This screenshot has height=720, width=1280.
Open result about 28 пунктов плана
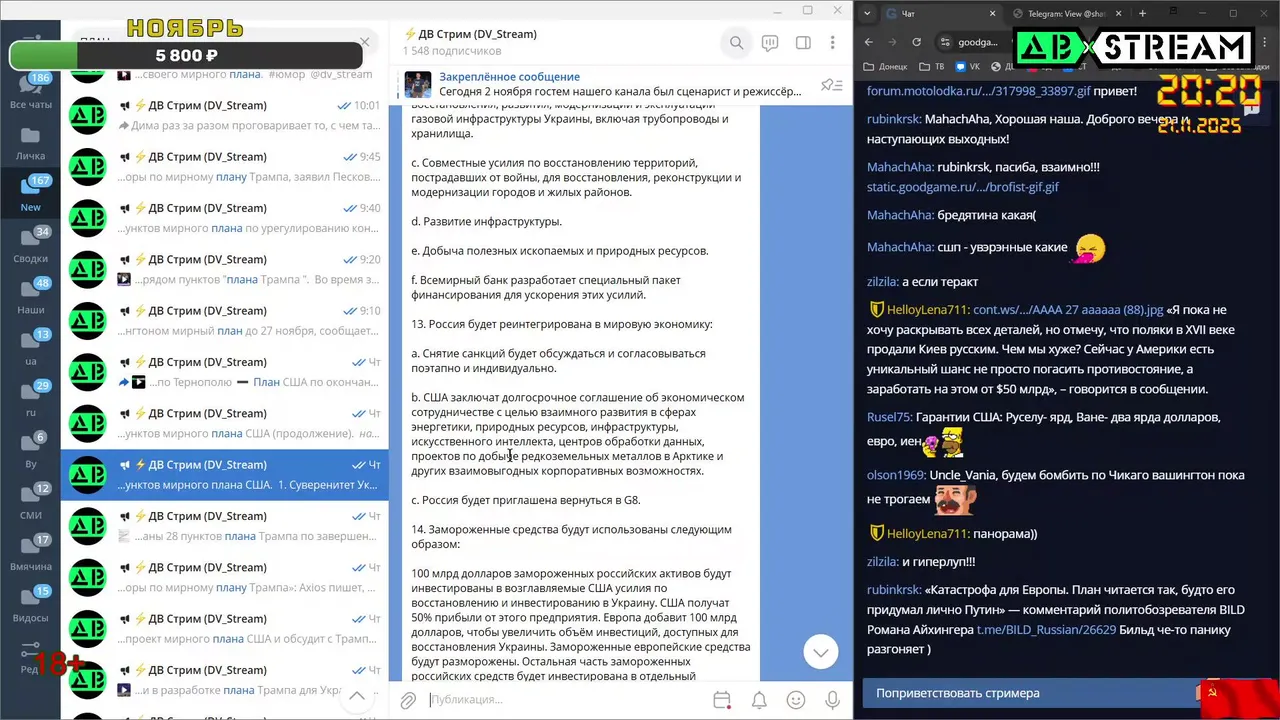pos(225,526)
